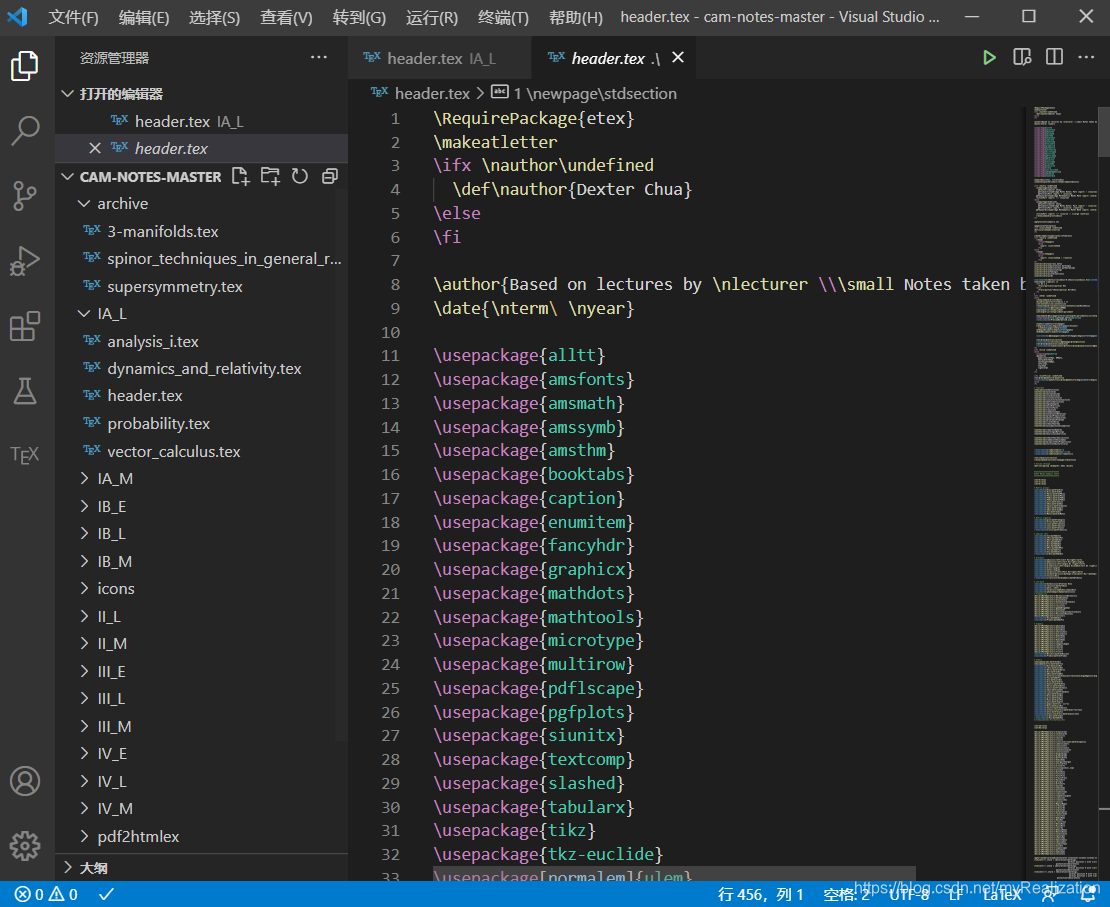1110x907 pixels.
Task: Click line number 20 in gutter
Action: 391,569
